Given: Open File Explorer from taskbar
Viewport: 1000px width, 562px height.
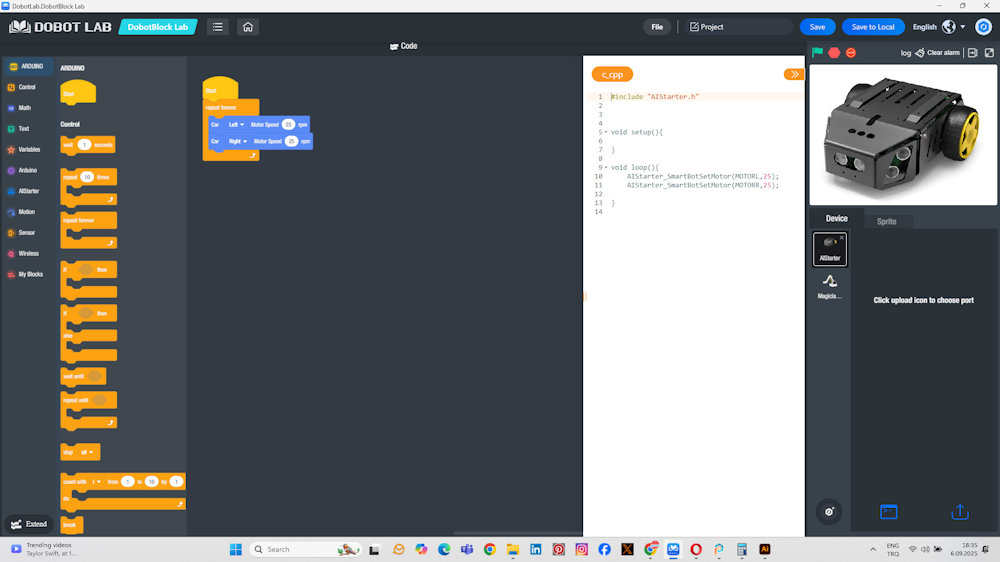Looking at the screenshot, I should tap(513, 549).
